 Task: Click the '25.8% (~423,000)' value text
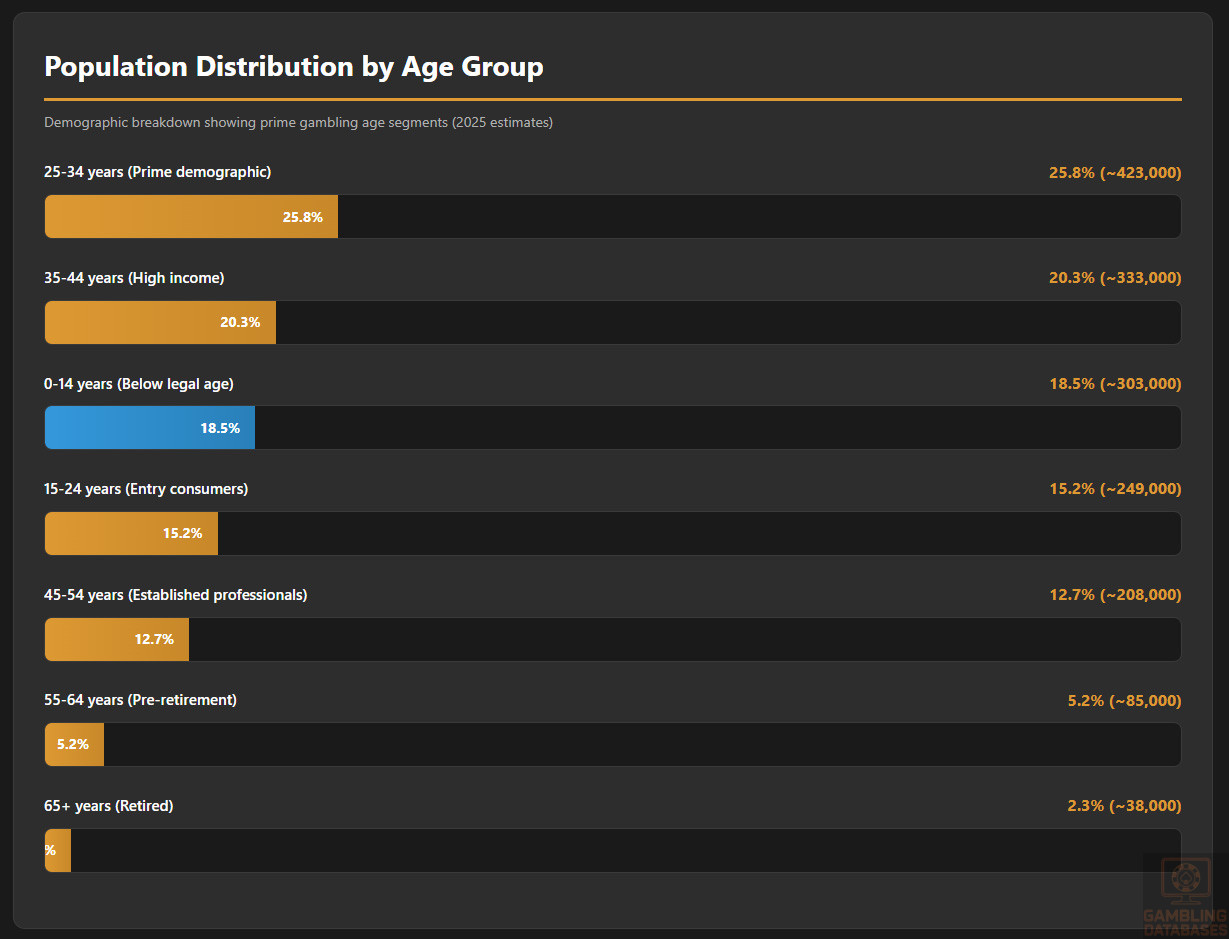tap(1114, 173)
